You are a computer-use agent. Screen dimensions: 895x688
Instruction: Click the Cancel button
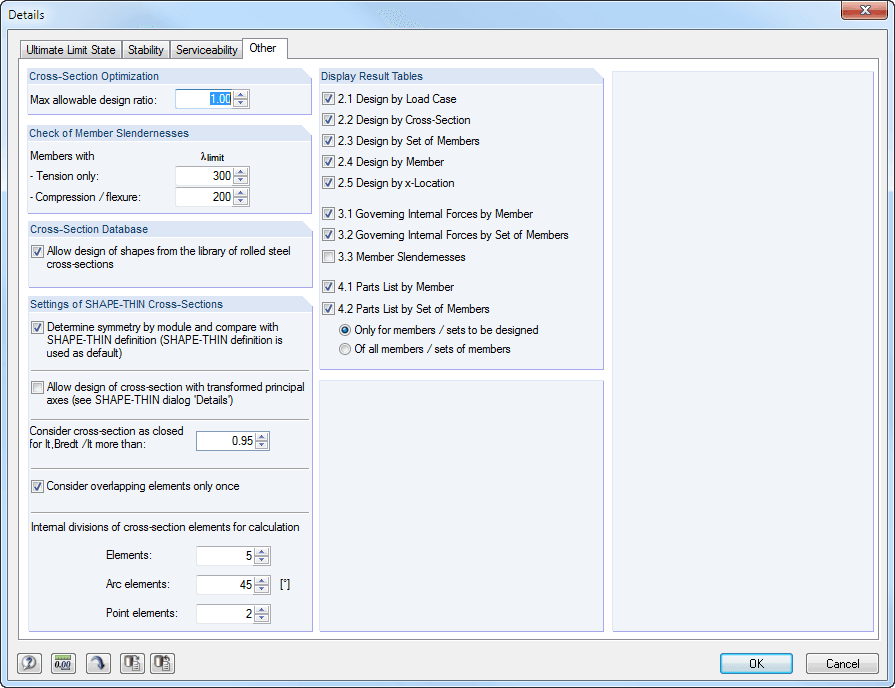pyautogui.click(x=842, y=663)
